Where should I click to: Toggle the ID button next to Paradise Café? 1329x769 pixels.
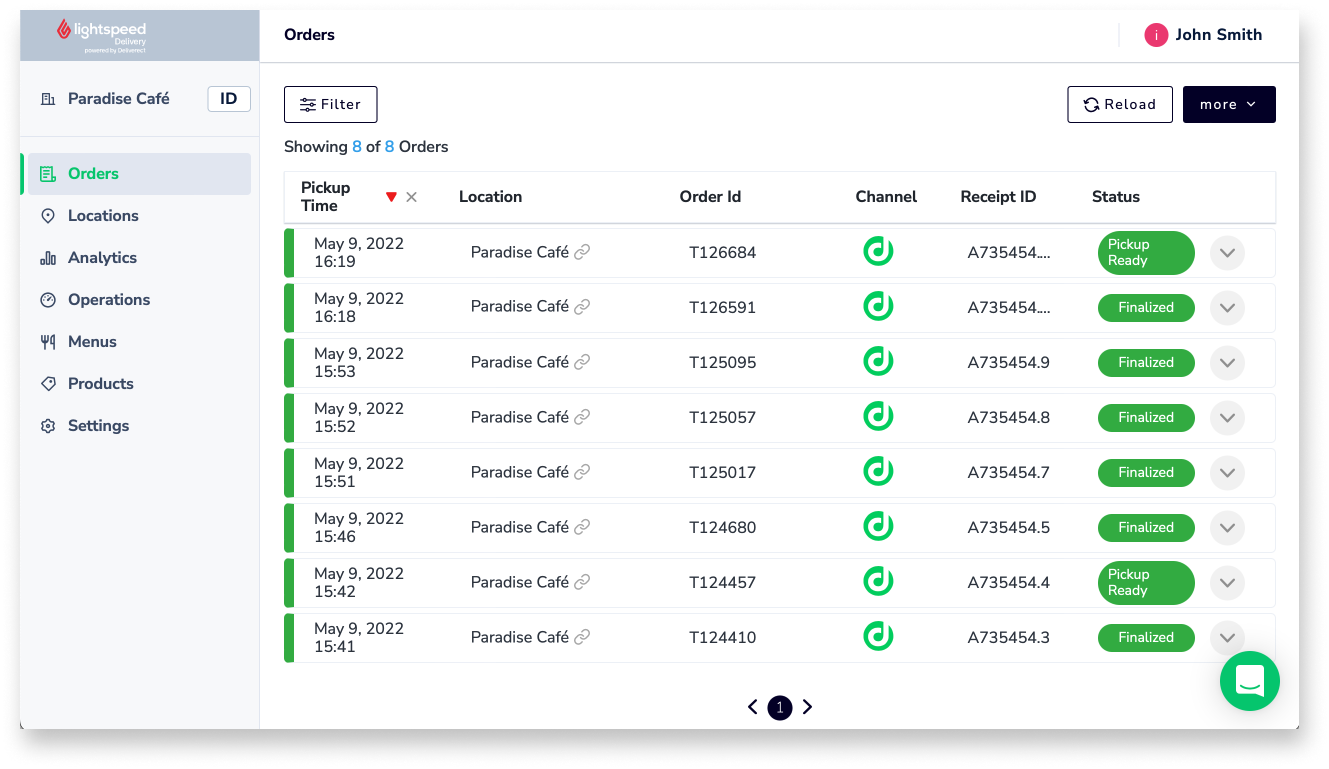(229, 99)
